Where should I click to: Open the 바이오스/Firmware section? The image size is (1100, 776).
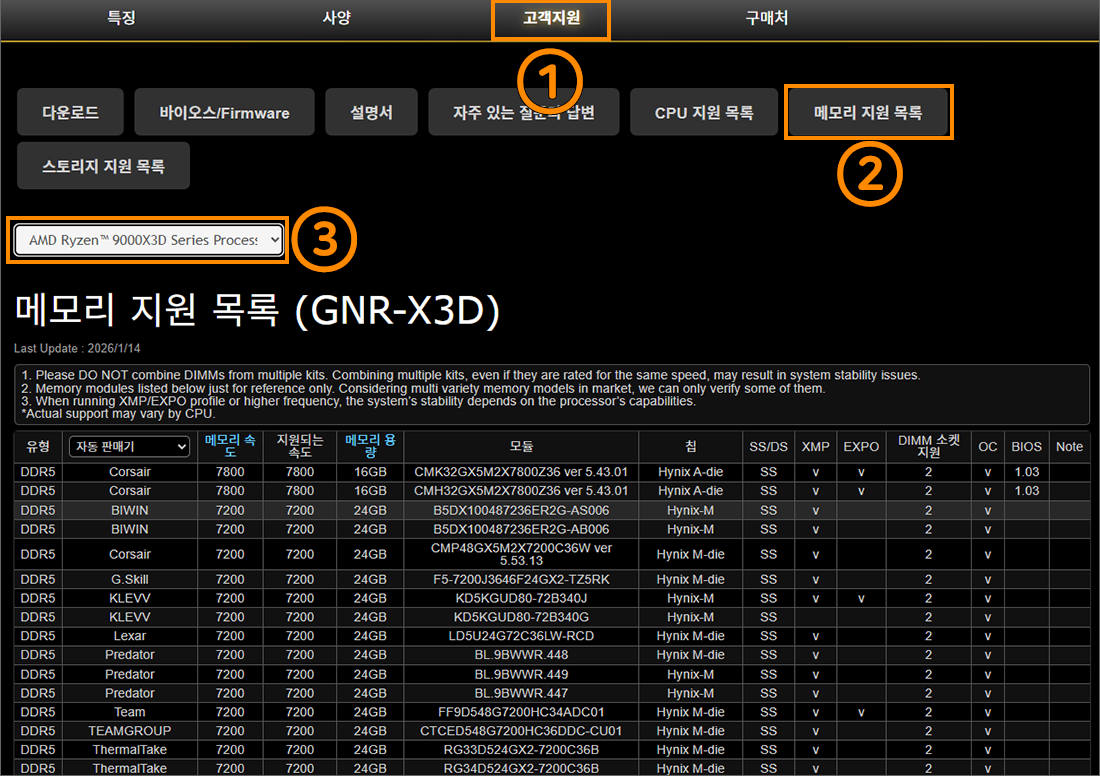224,112
